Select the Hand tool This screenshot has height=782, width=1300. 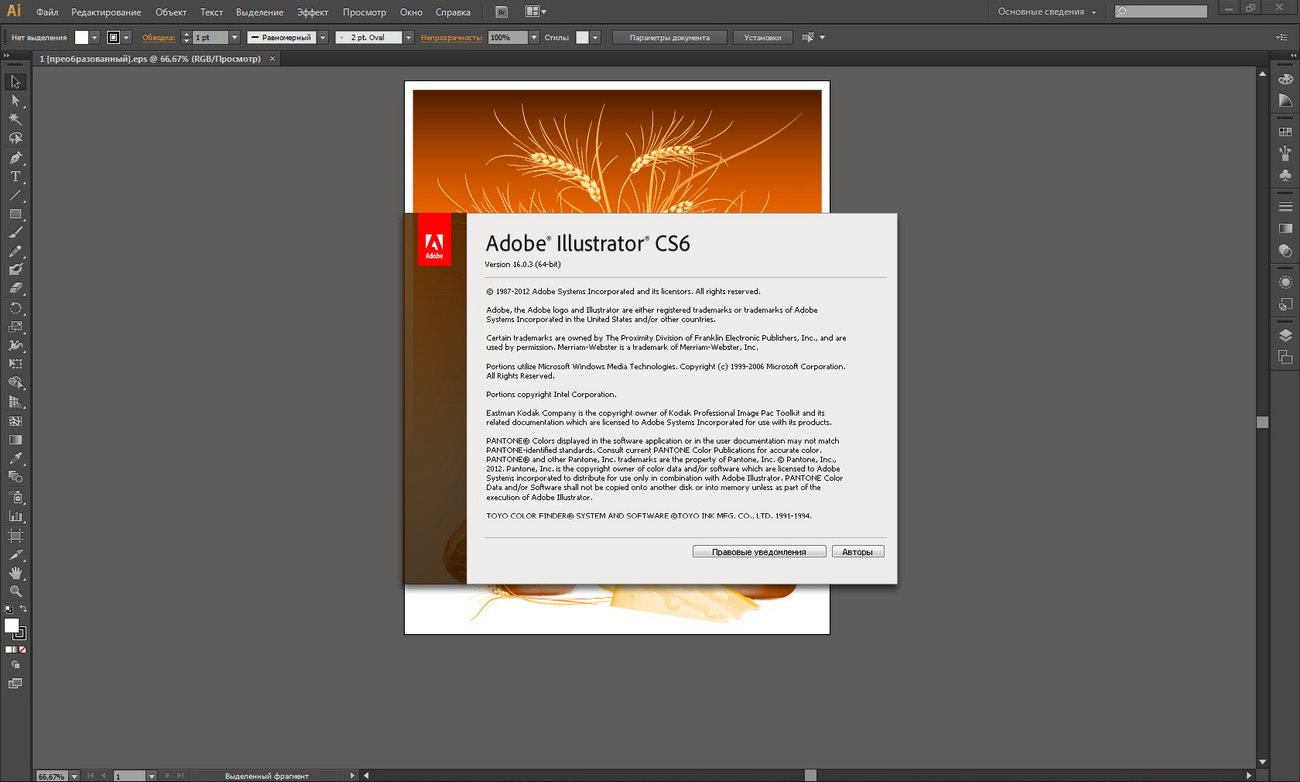[15, 573]
